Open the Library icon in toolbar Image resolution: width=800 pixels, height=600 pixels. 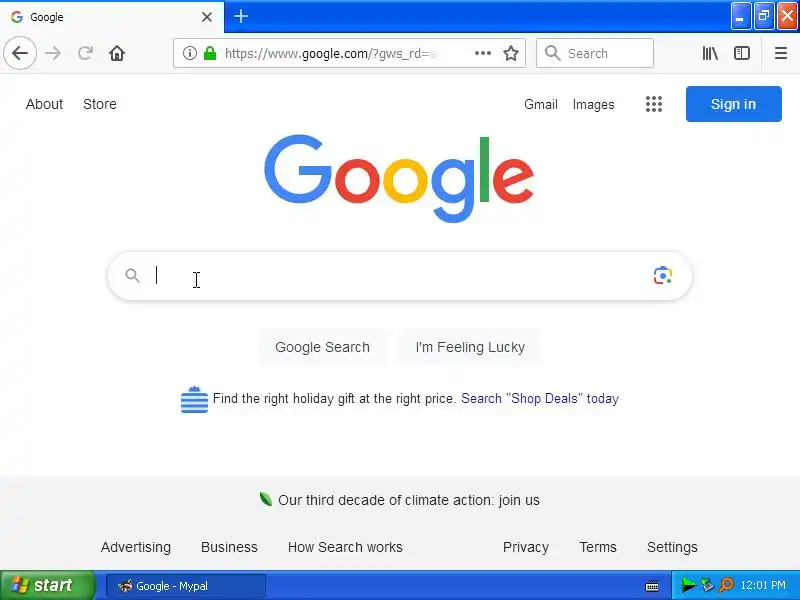pyautogui.click(x=710, y=53)
